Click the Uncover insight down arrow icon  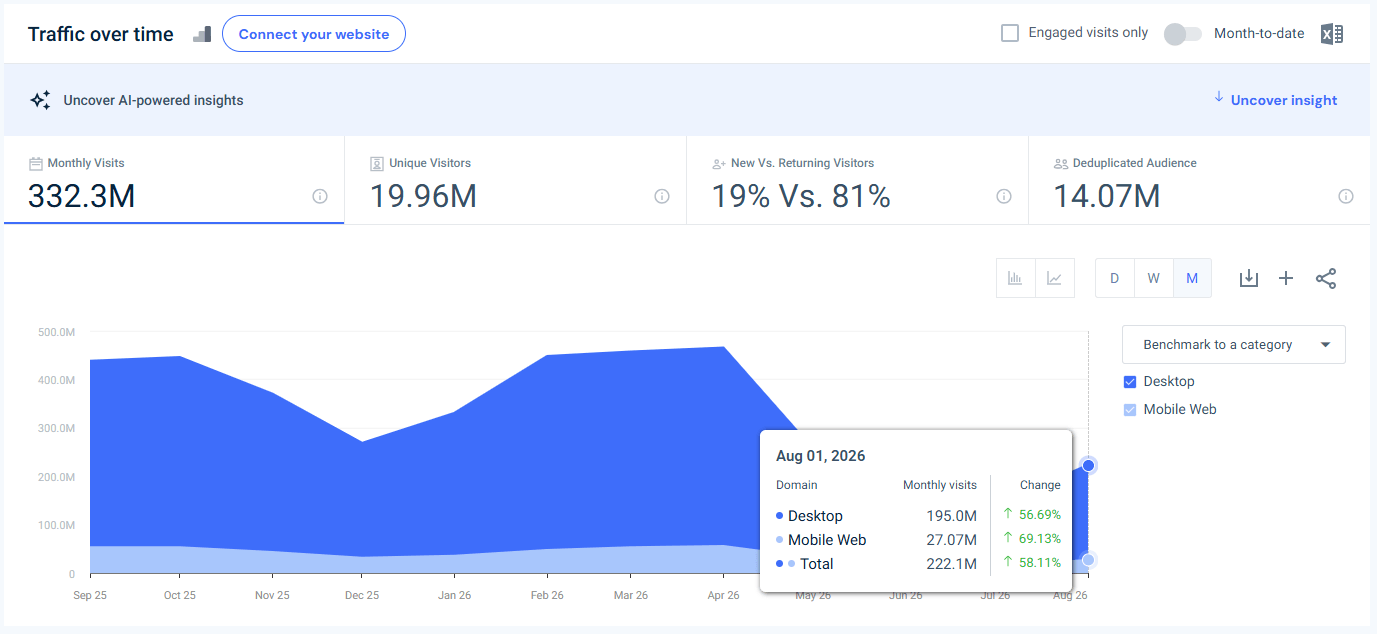[x=1218, y=97]
